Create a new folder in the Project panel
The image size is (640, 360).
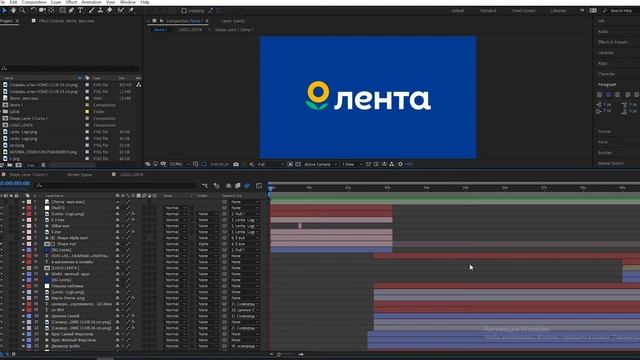pos(9,165)
